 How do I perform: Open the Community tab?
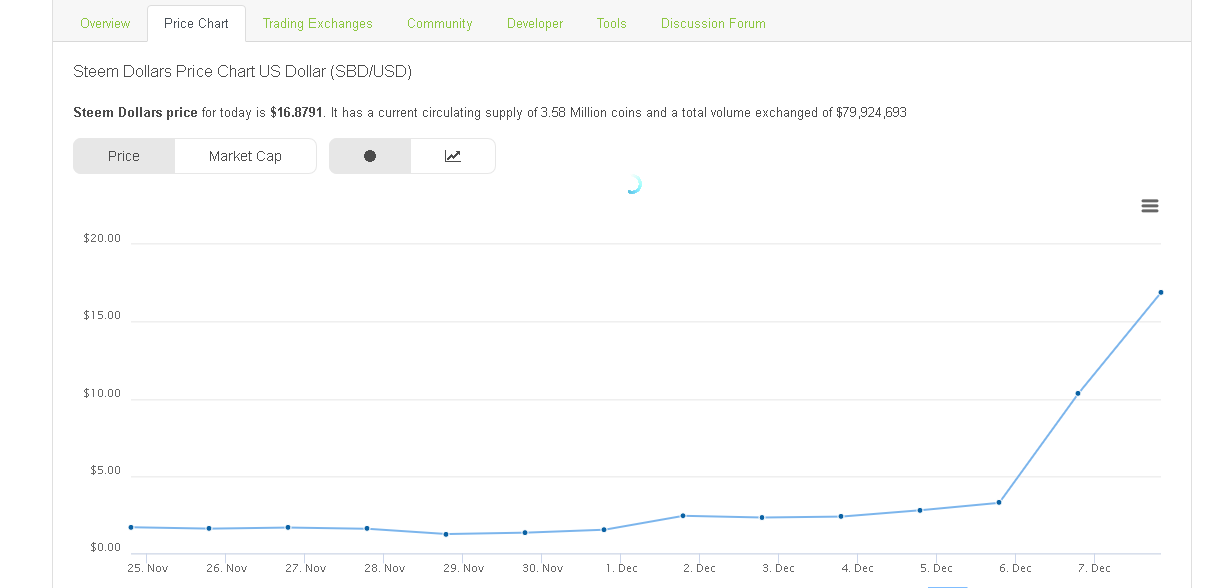pos(439,23)
